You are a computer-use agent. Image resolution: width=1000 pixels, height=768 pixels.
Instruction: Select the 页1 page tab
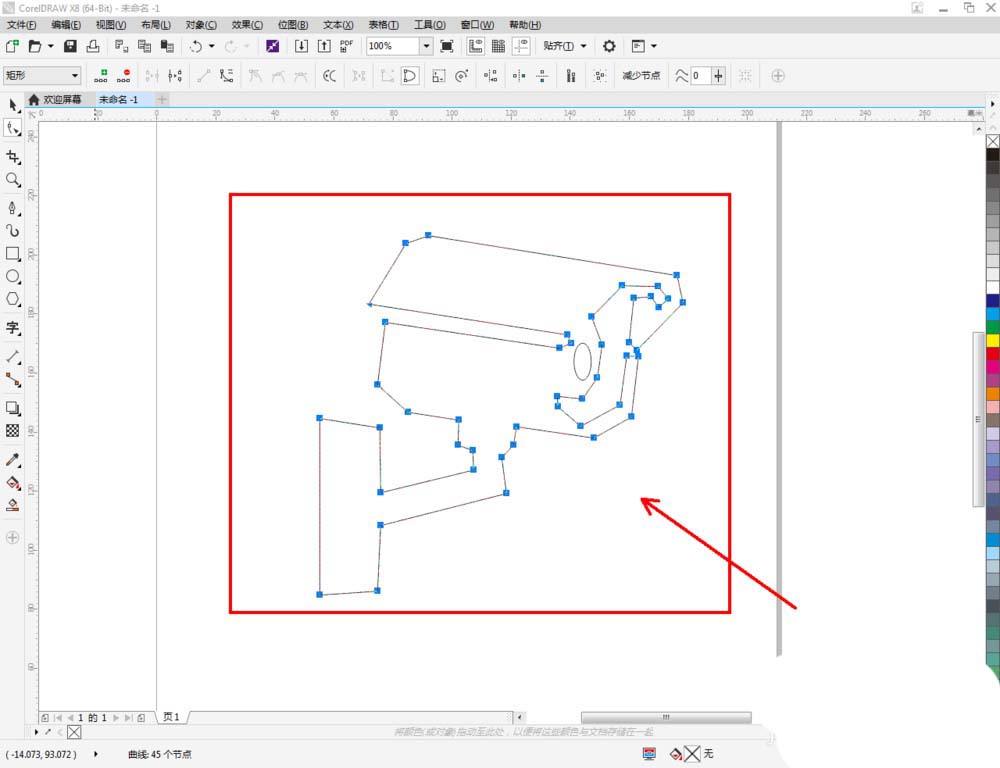tap(171, 717)
